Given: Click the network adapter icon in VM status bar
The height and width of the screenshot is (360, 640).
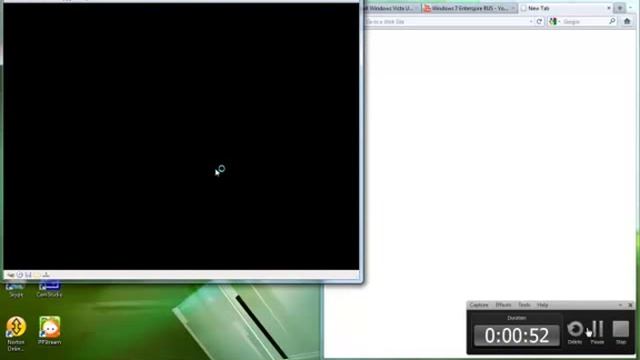Looking at the screenshot, I should (46, 275).
